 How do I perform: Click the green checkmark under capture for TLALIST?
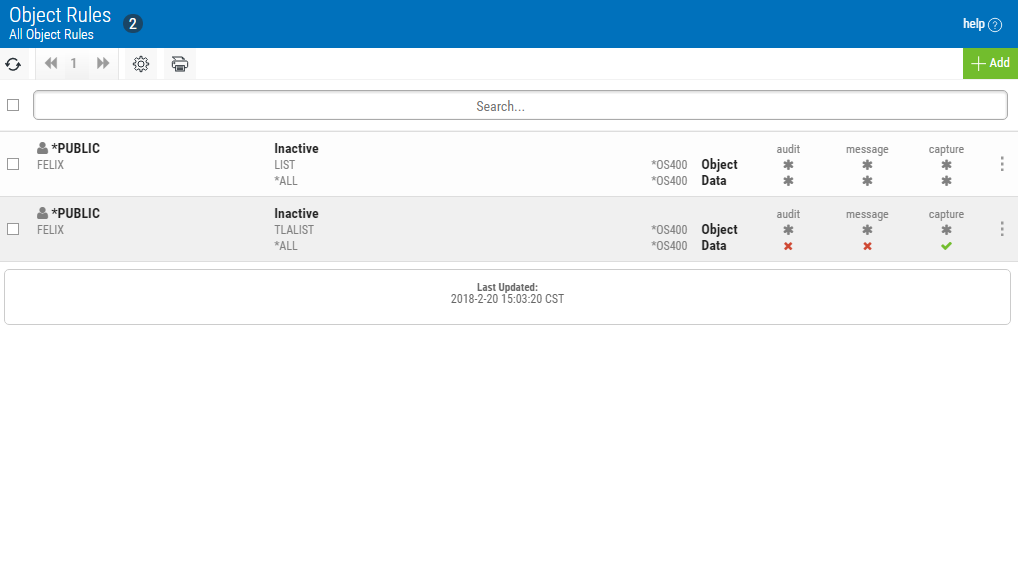(x=946, y=246)
